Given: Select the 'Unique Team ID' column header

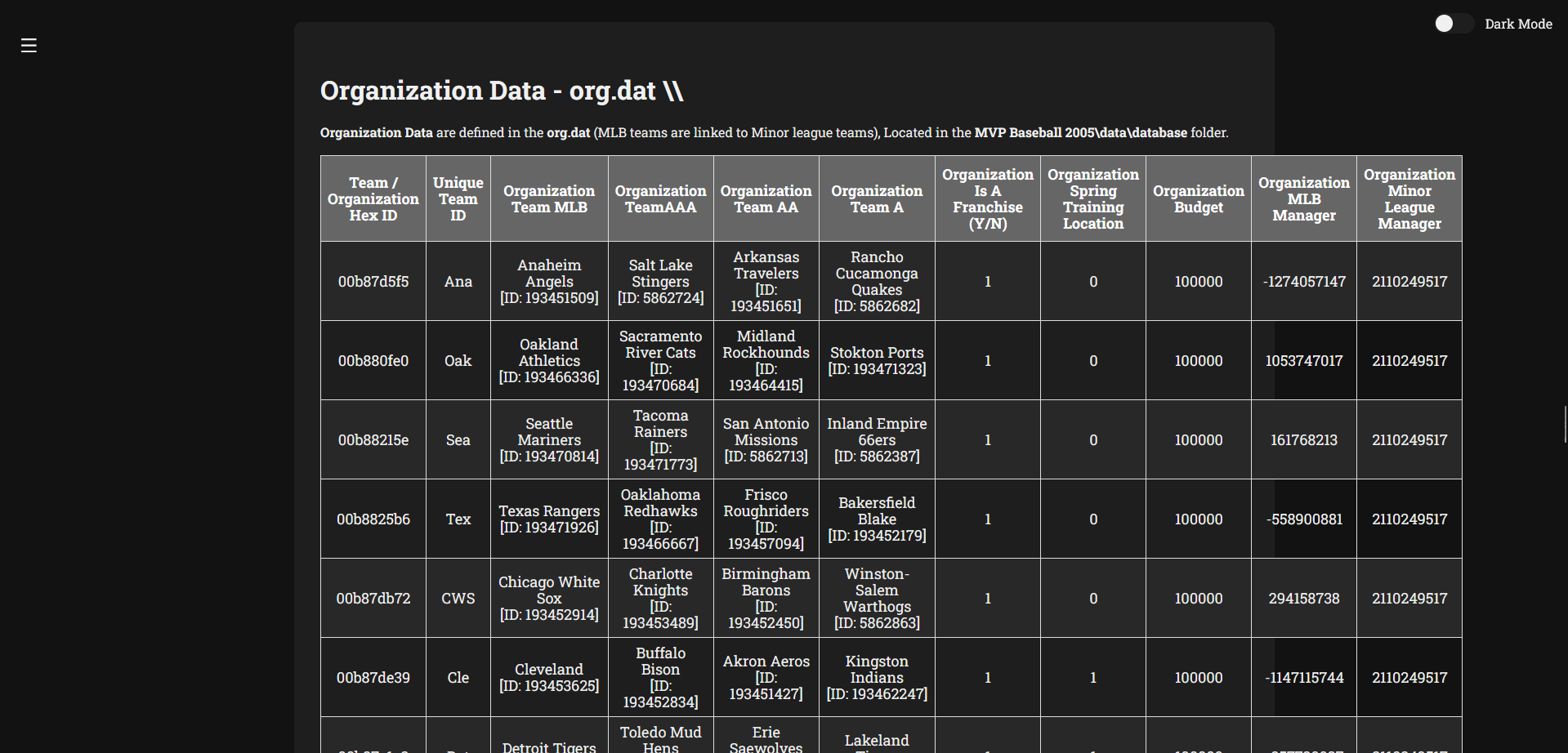Looking at the screenshot, I should (x=458, y=199).
